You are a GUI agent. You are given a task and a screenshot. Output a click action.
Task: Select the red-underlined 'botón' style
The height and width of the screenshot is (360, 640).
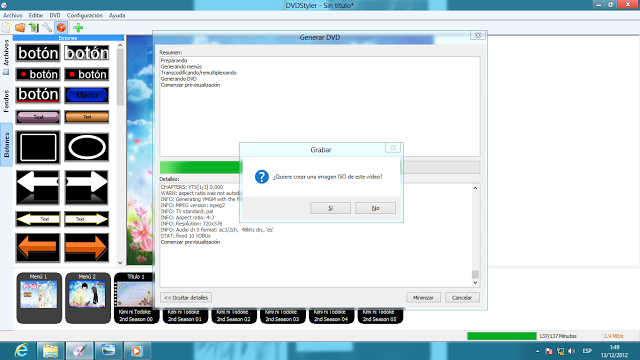[38, 95]
